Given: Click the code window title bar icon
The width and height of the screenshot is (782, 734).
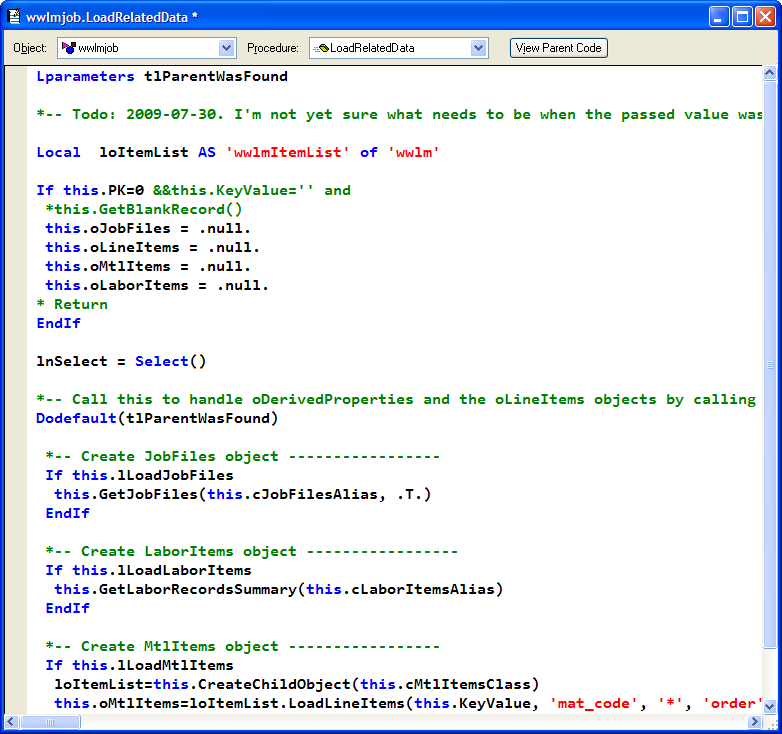Looking at the screenshot, I should click(13, 16).
